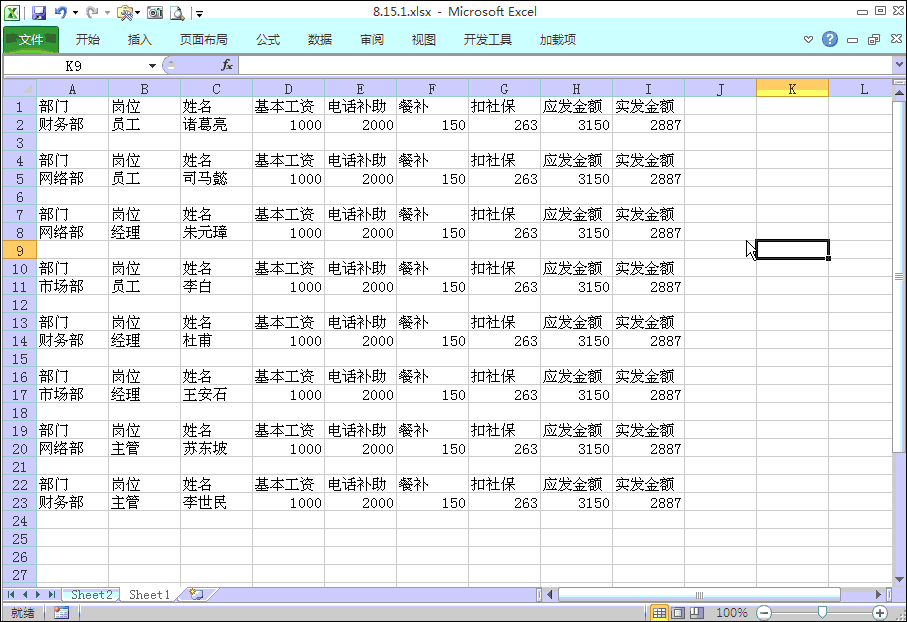The image size is (907, 622).
Task: Click the next sheet navigation arrow
Action: (x=38, y=594)
